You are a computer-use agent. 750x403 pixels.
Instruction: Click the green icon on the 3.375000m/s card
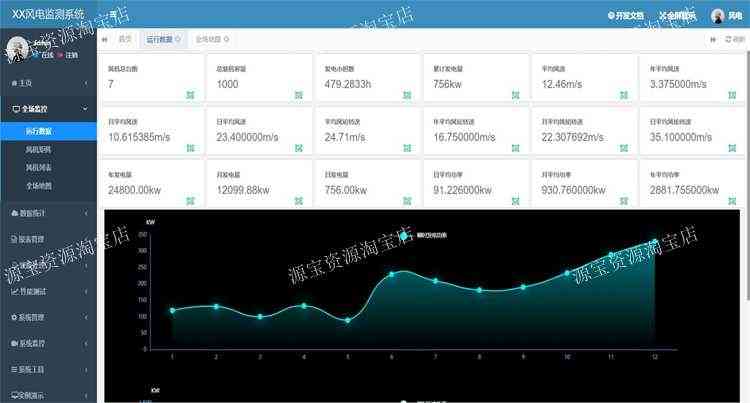(x=732, y=95)
